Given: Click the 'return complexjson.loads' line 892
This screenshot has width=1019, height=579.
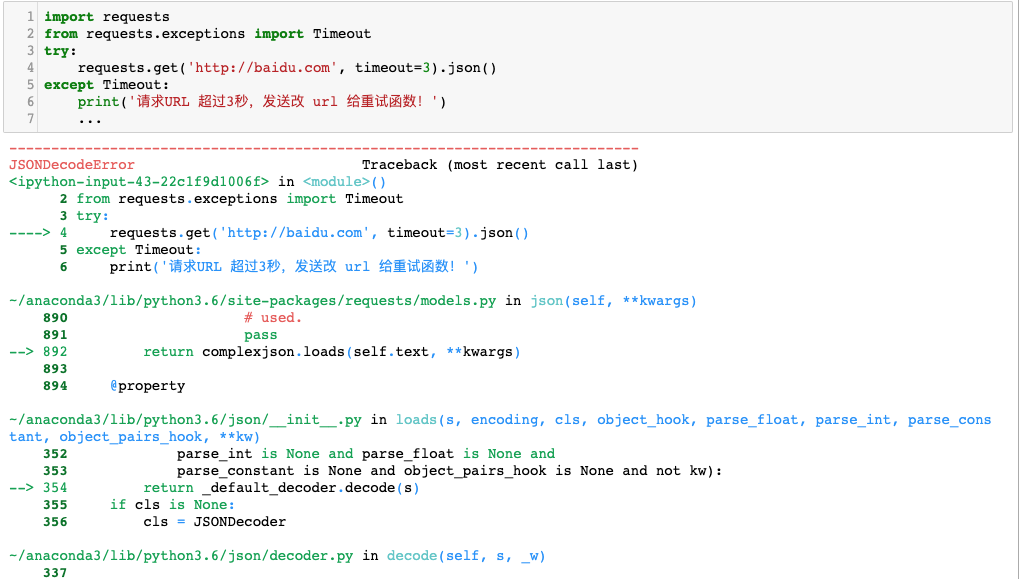Looking at the screenshot, I should click(x=332, y=352).
